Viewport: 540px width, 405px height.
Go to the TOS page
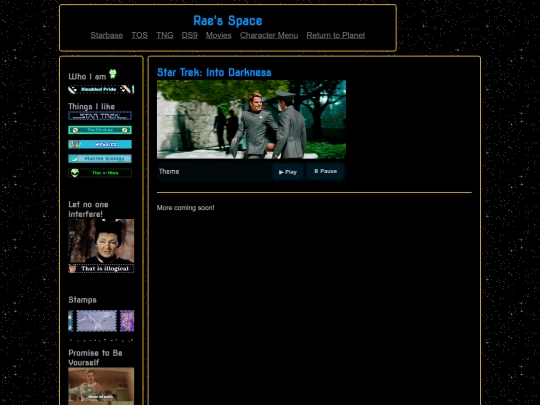coord(139,35)
